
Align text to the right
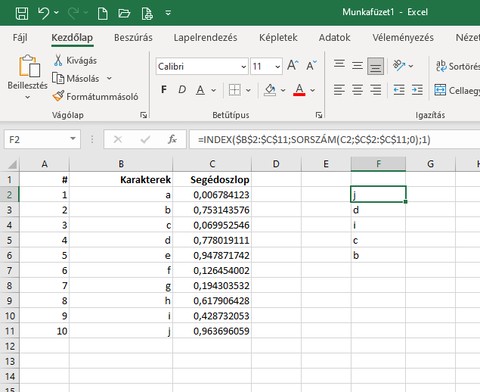click(x=375, y=90)
